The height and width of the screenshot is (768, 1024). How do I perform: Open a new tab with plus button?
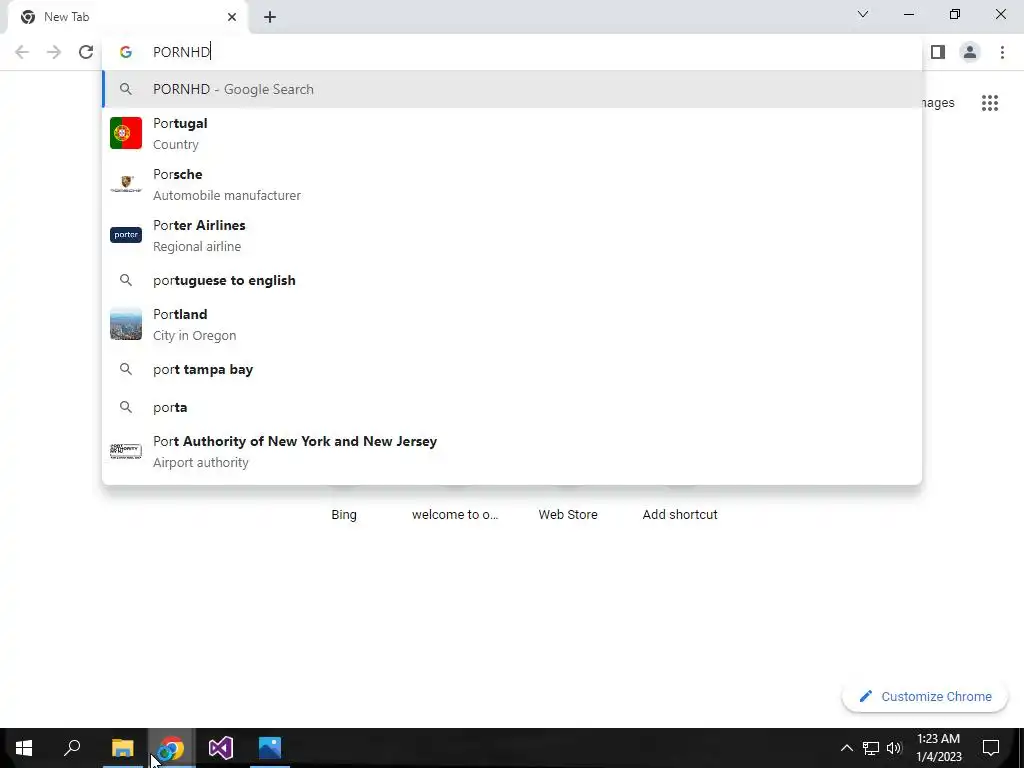coord(270,17)
